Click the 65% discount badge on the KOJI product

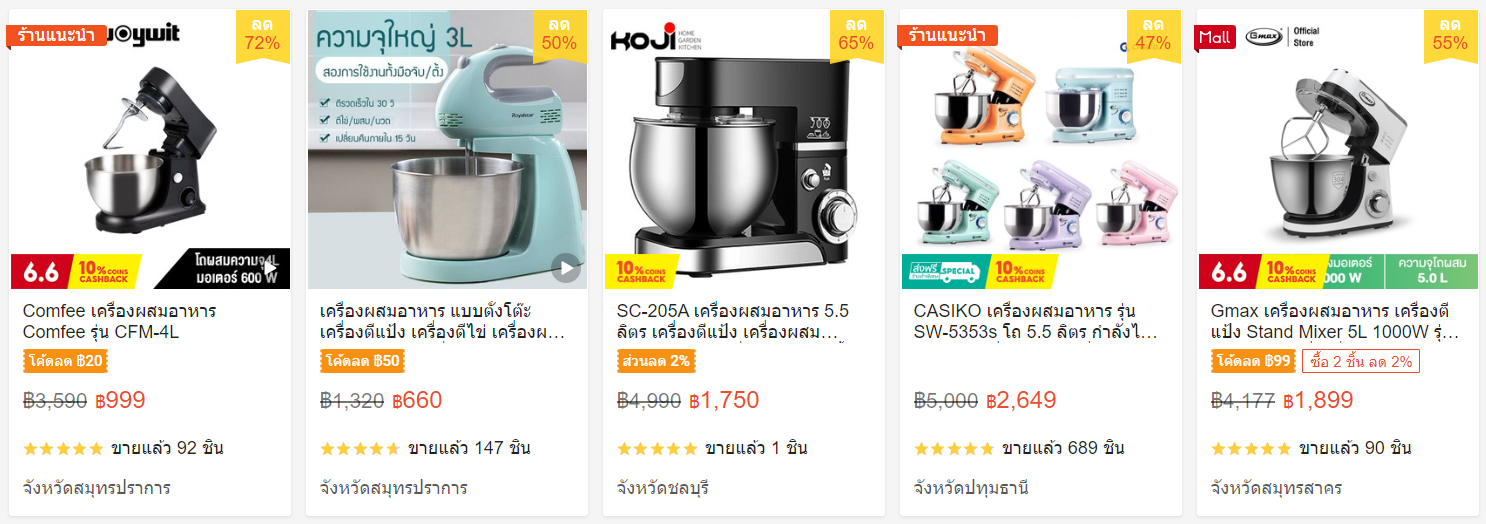[x=856, y=33]
